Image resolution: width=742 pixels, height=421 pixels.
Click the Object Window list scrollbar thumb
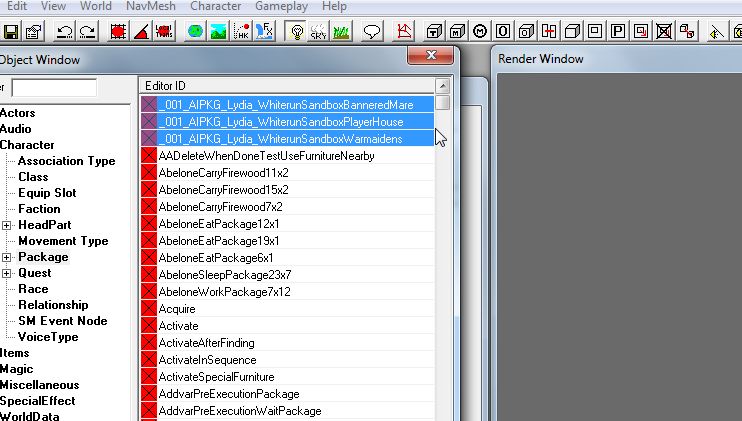(442, 103)
